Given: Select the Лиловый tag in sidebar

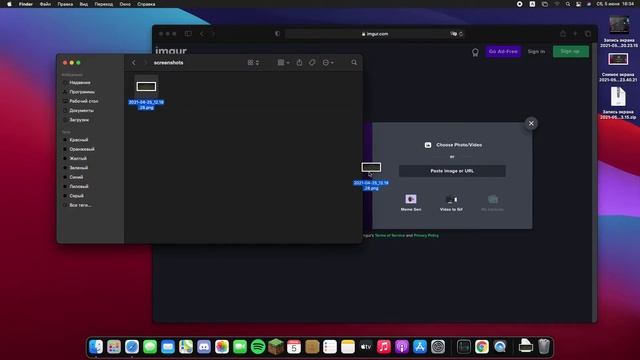Looking at the screenshot, I should pyautogui.click(x=78, y=187).
